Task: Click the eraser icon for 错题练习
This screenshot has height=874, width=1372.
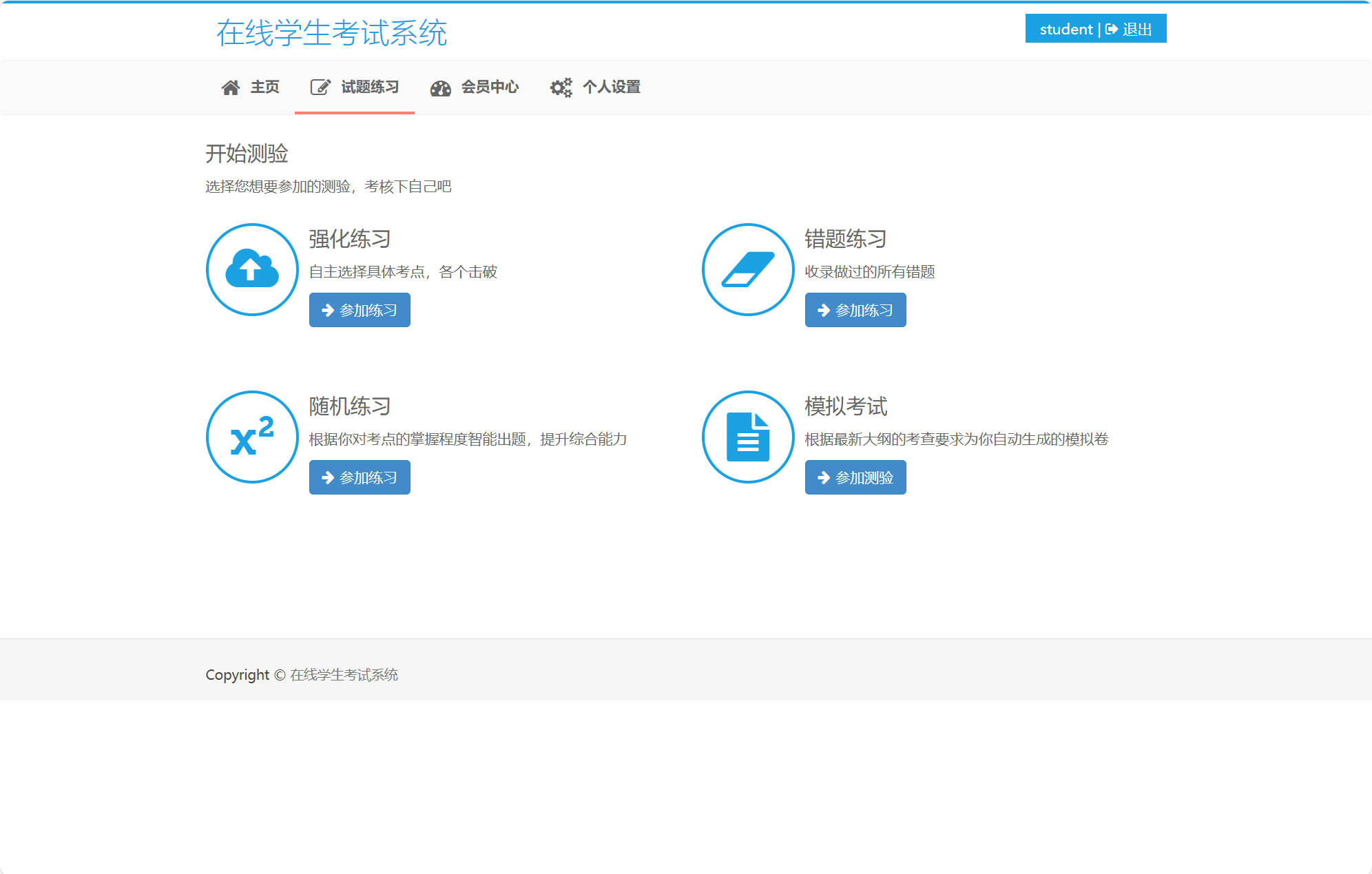Action: pos(748,269)
